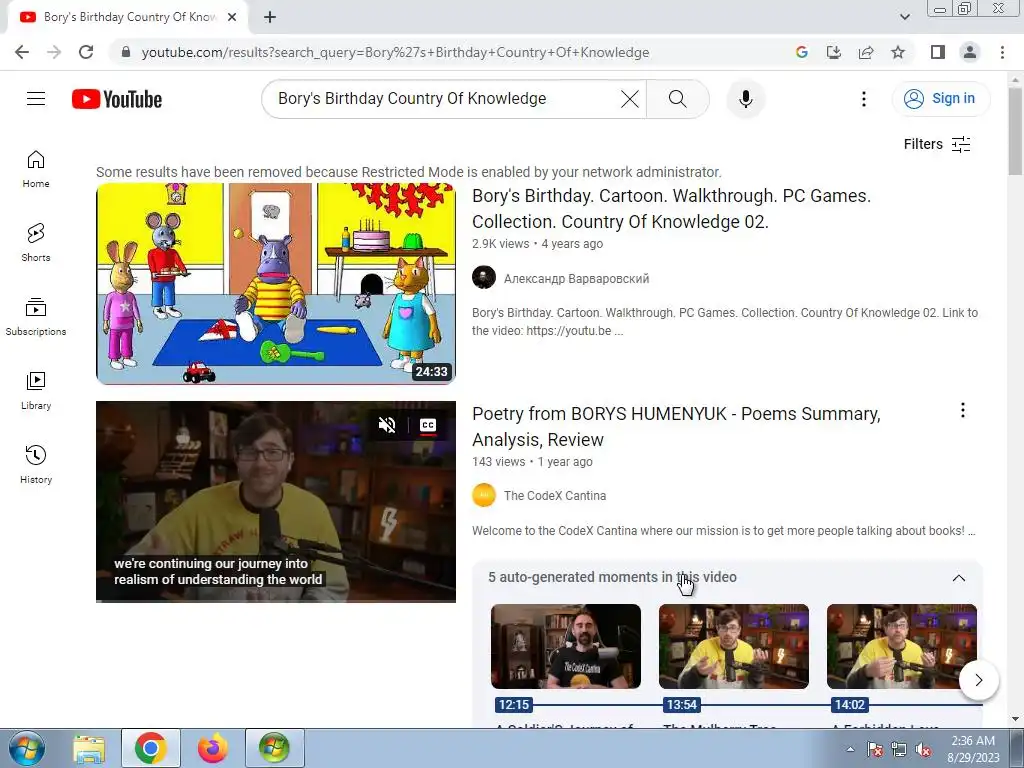
Task: Click Александр Варваровский channel avatar
Action: (x=484, y=278)
